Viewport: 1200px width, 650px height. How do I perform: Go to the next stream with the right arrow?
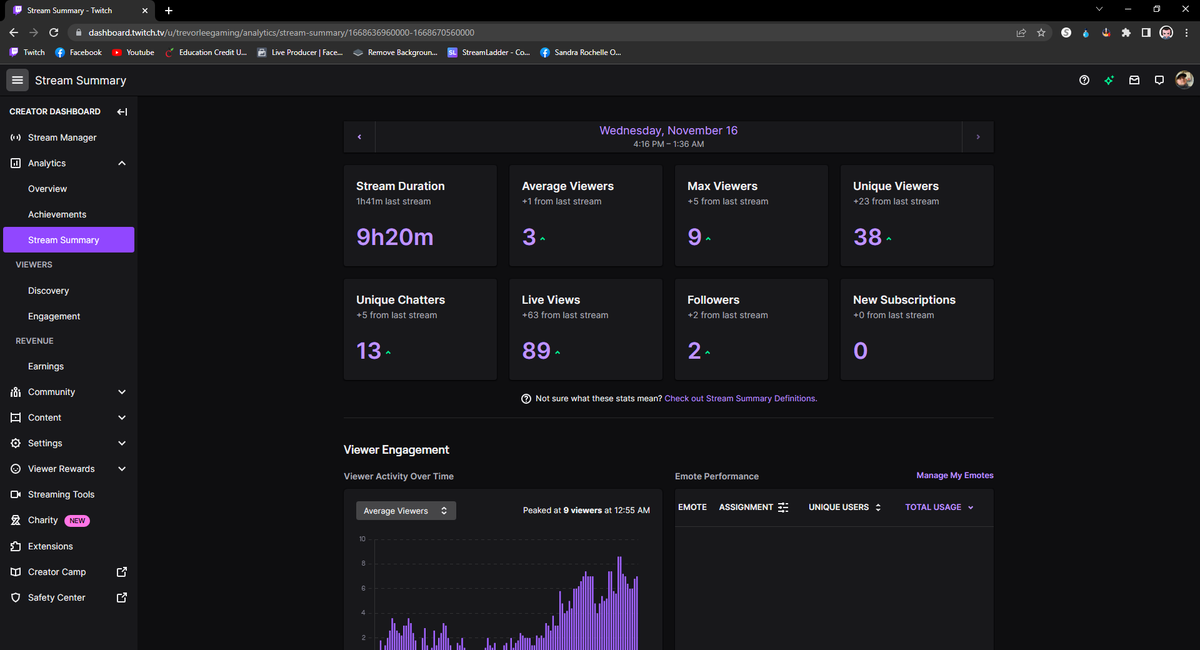click(x=978, y=137)
